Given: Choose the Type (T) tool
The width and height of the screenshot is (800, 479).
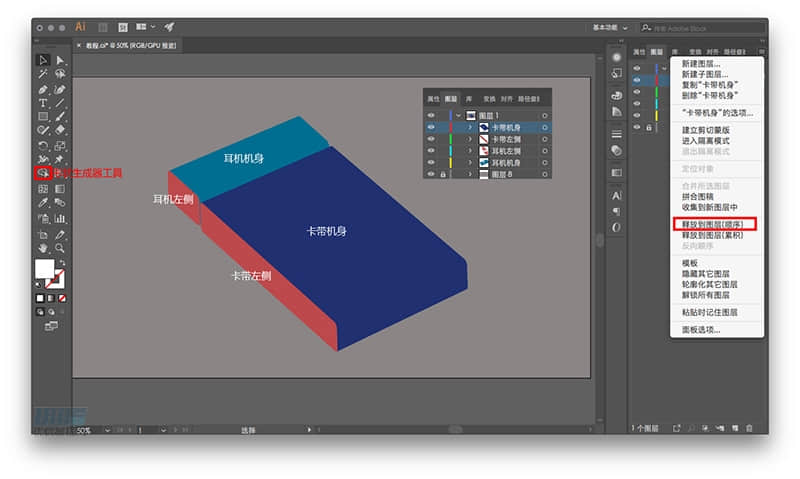Looking at the screenshot, I should pos(43,103).
